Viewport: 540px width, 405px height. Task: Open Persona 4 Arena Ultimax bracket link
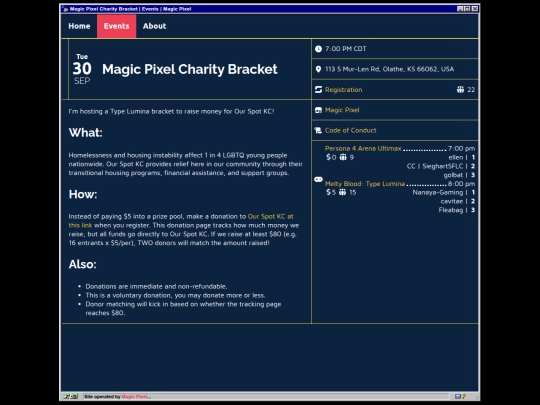363,148
